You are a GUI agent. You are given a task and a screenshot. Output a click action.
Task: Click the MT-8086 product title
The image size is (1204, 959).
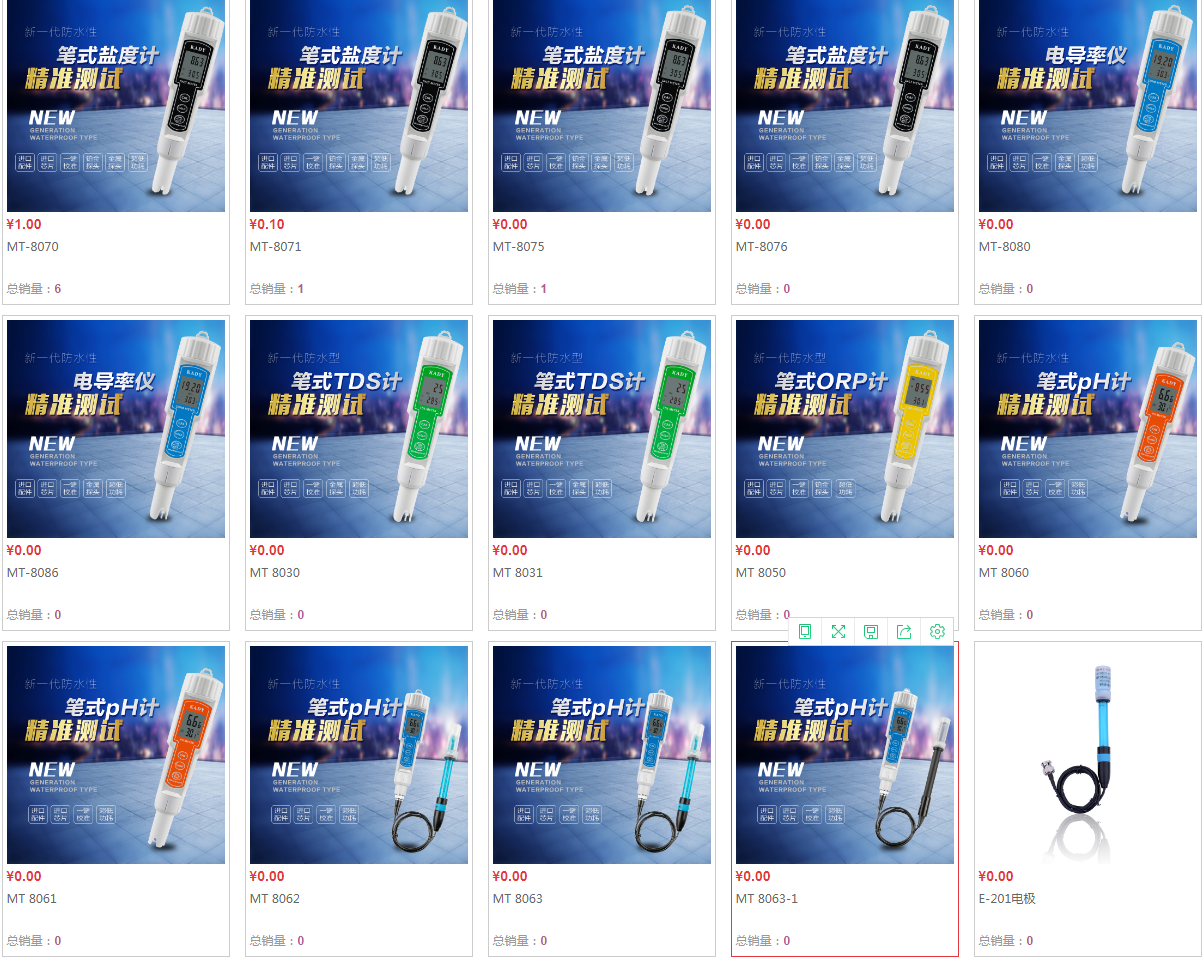[x=33, y=573]
